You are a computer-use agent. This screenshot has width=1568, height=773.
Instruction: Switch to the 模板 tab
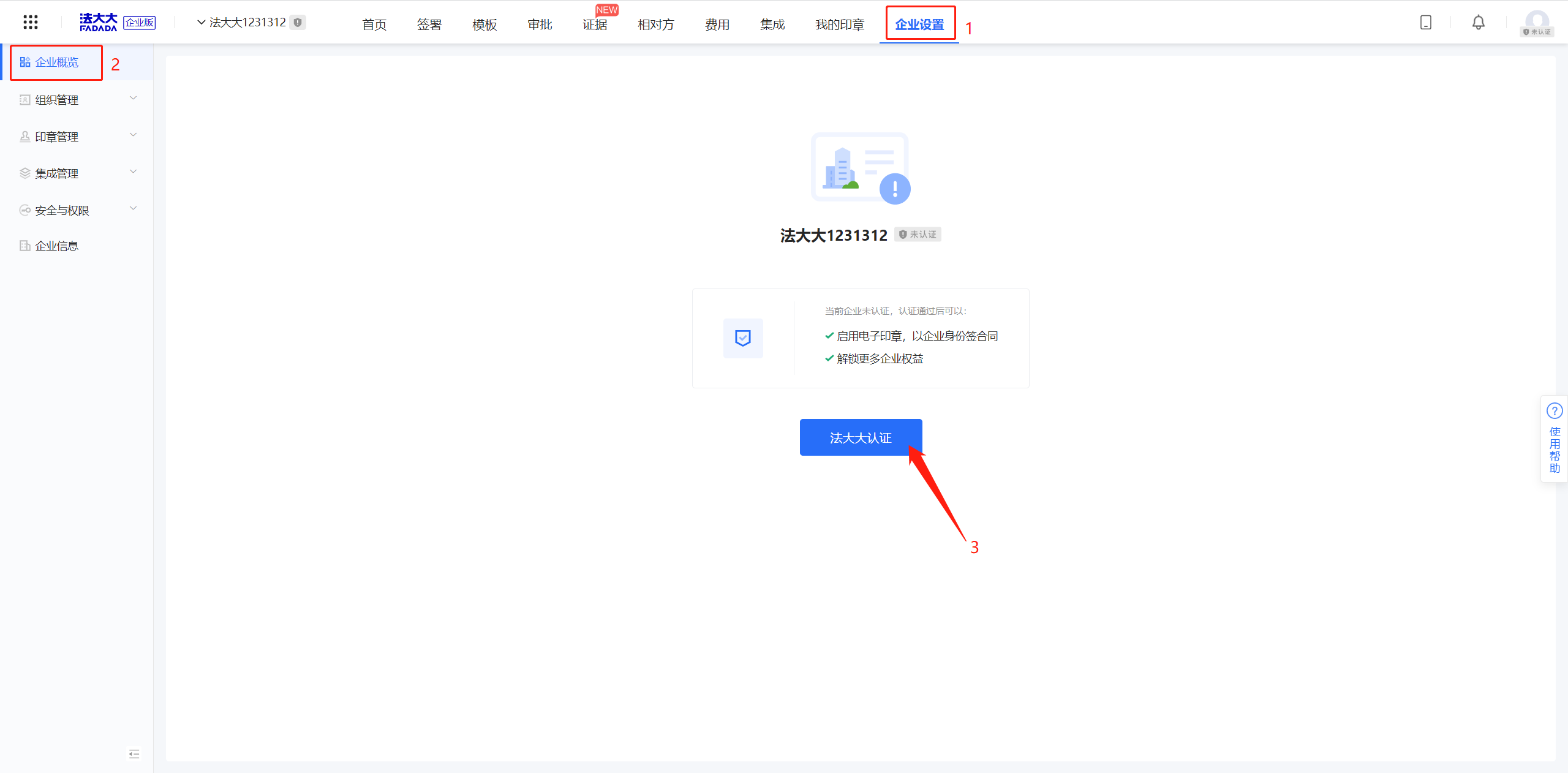pyautogui.click(x=484, y=25)
